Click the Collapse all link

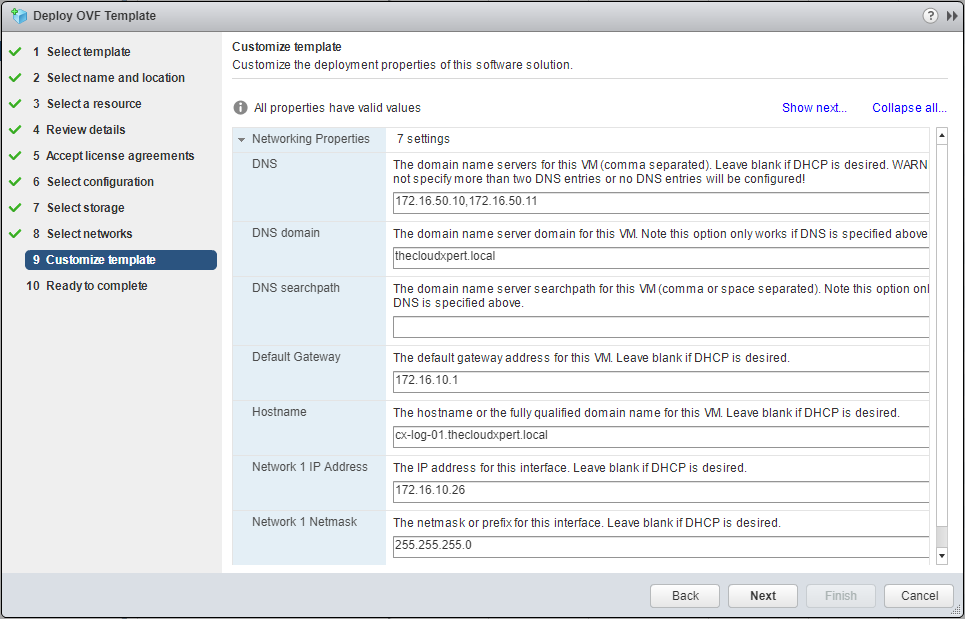(x=909, y=108)
